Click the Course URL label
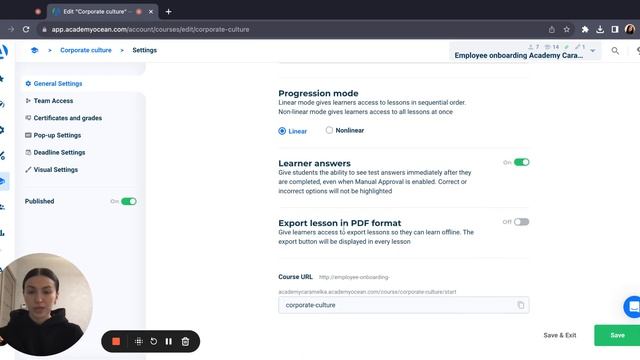 pos(296,277)
